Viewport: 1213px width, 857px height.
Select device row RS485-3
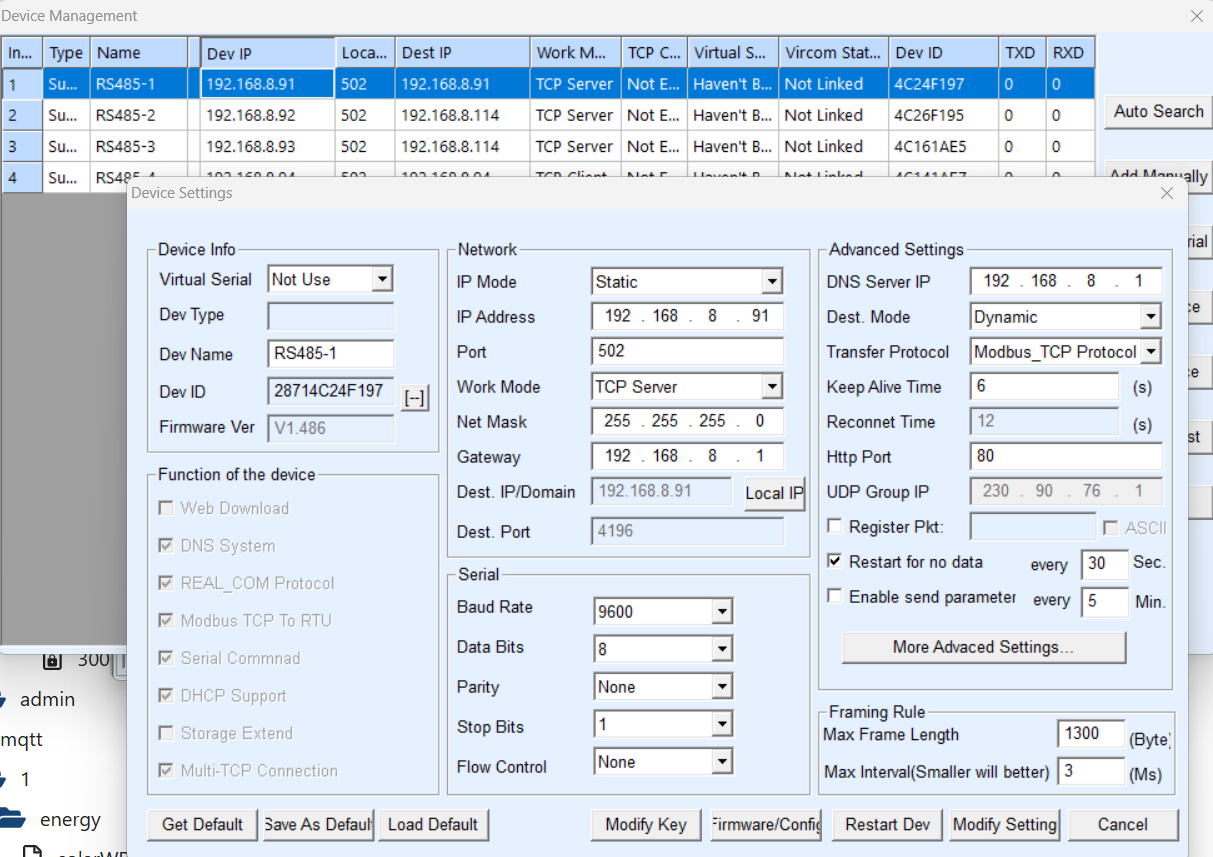click(x=548, y=146)
